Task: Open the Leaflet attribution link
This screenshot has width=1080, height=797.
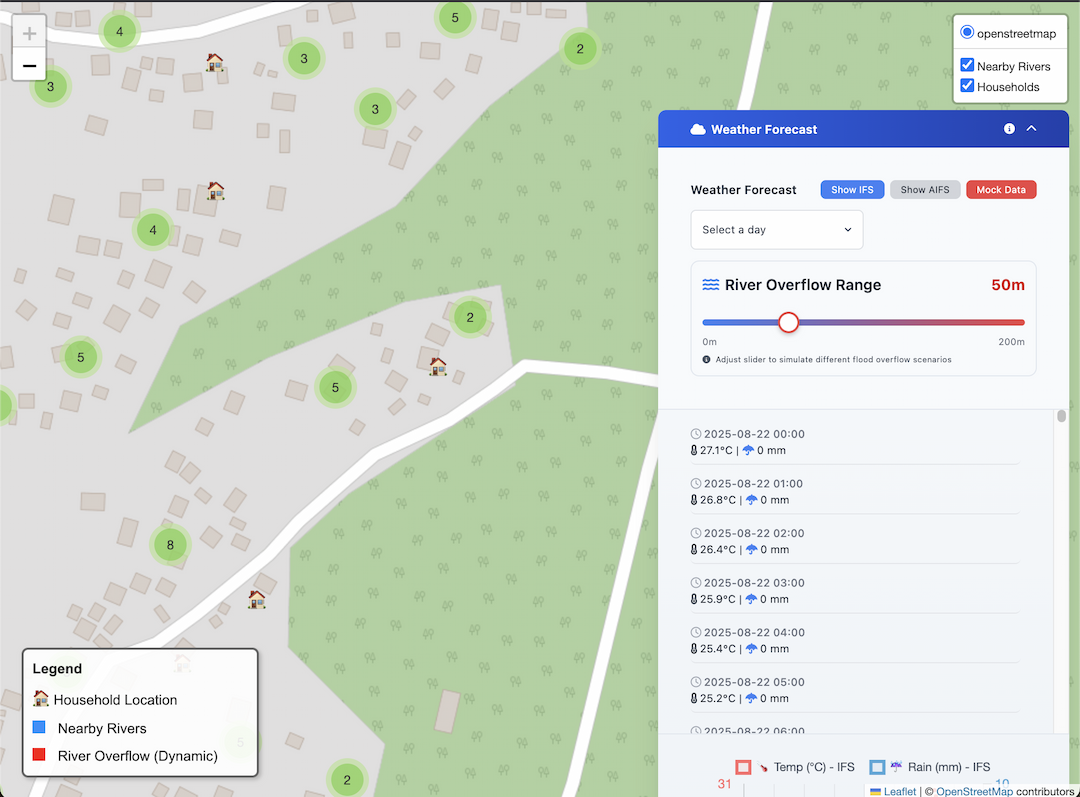Action: tap(899, 791)
